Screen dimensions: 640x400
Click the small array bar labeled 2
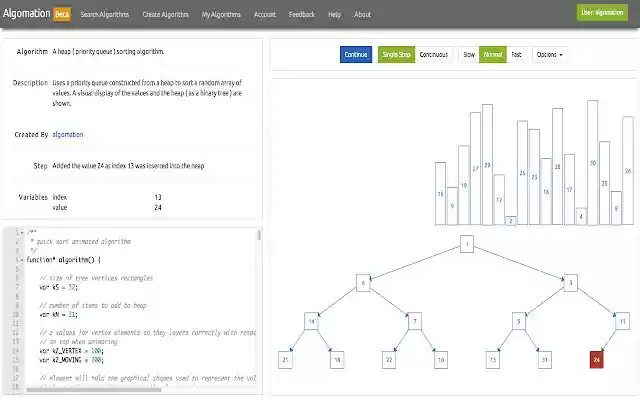pyautogui.click(x=511, y=220)
